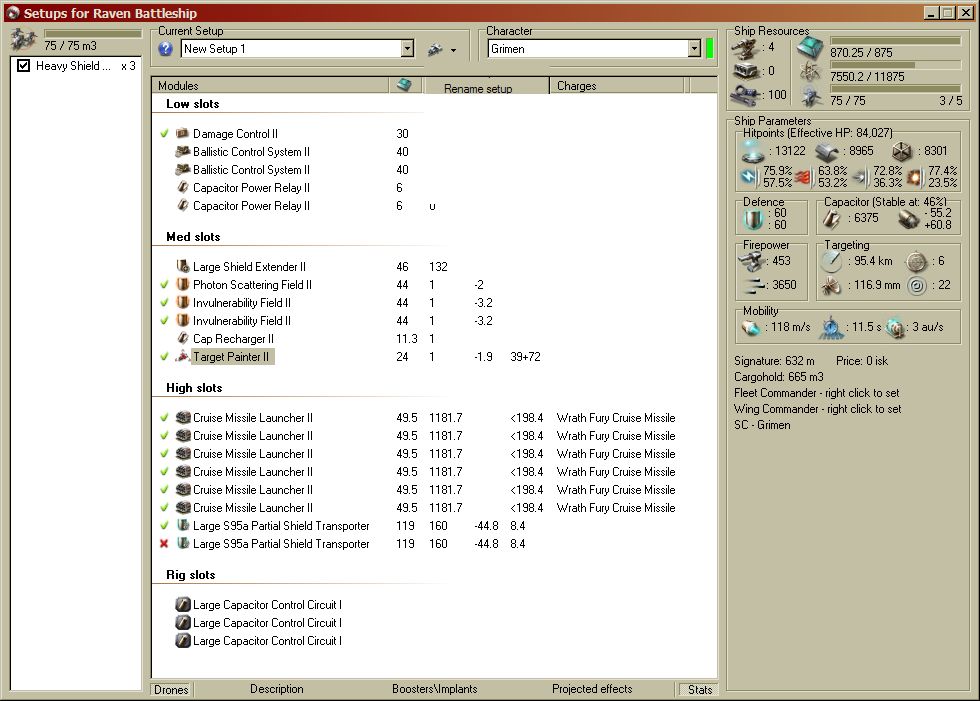980x701 pixels.
Task: Click the drone bay 75/75 m3 progress bar
Action: 93,34
